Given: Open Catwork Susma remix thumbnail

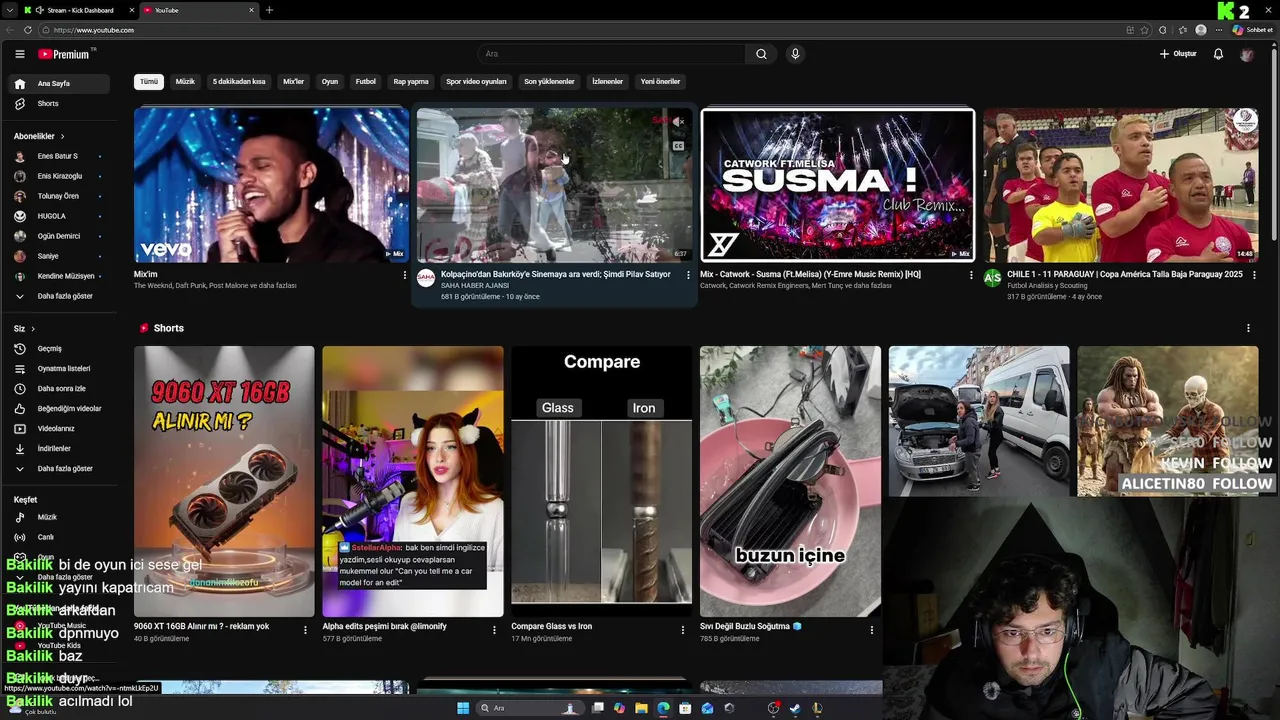Looking at the screenshot, I should [x=838, y=185].
